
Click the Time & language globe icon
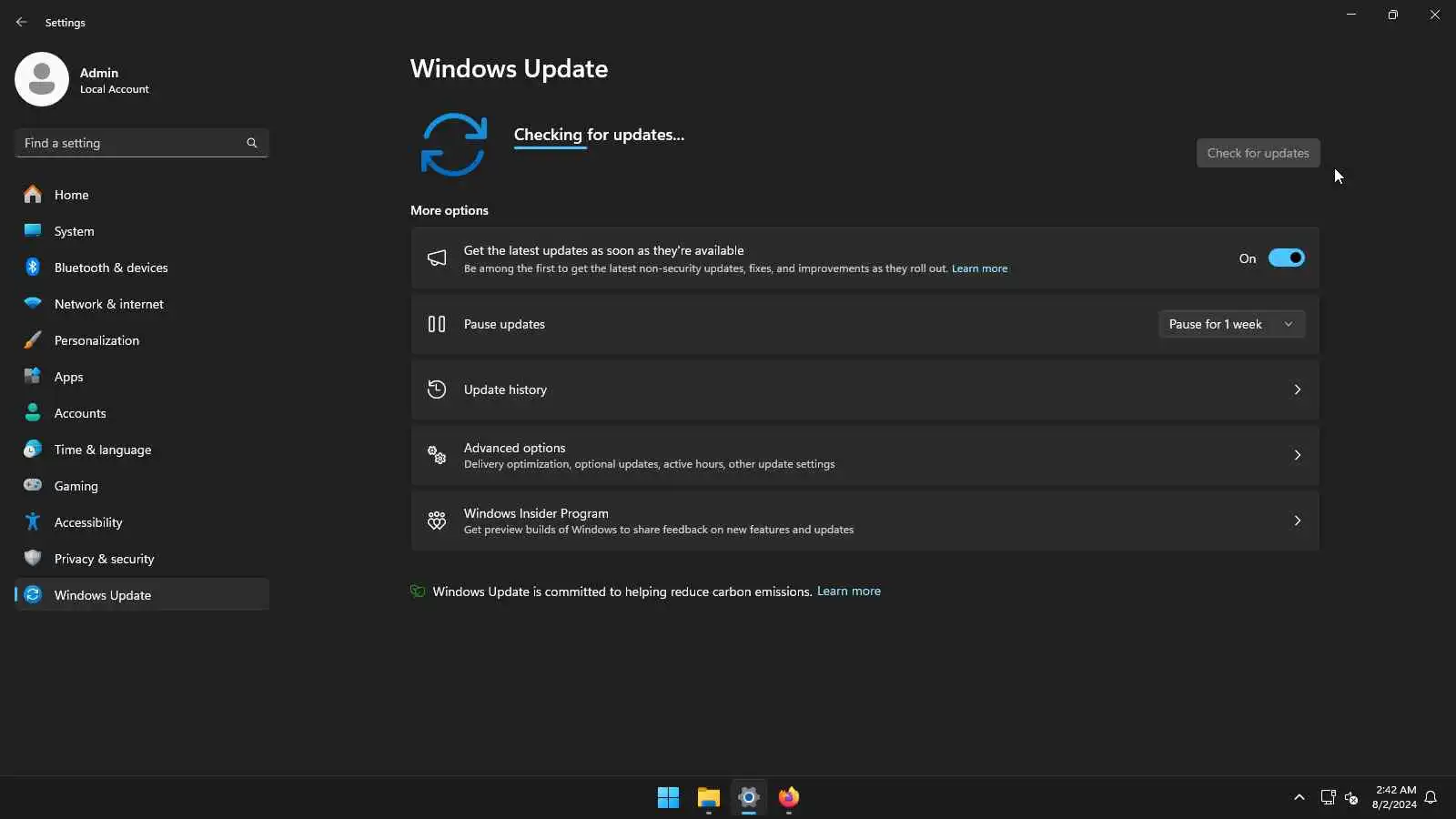click(x=33, y=449)
